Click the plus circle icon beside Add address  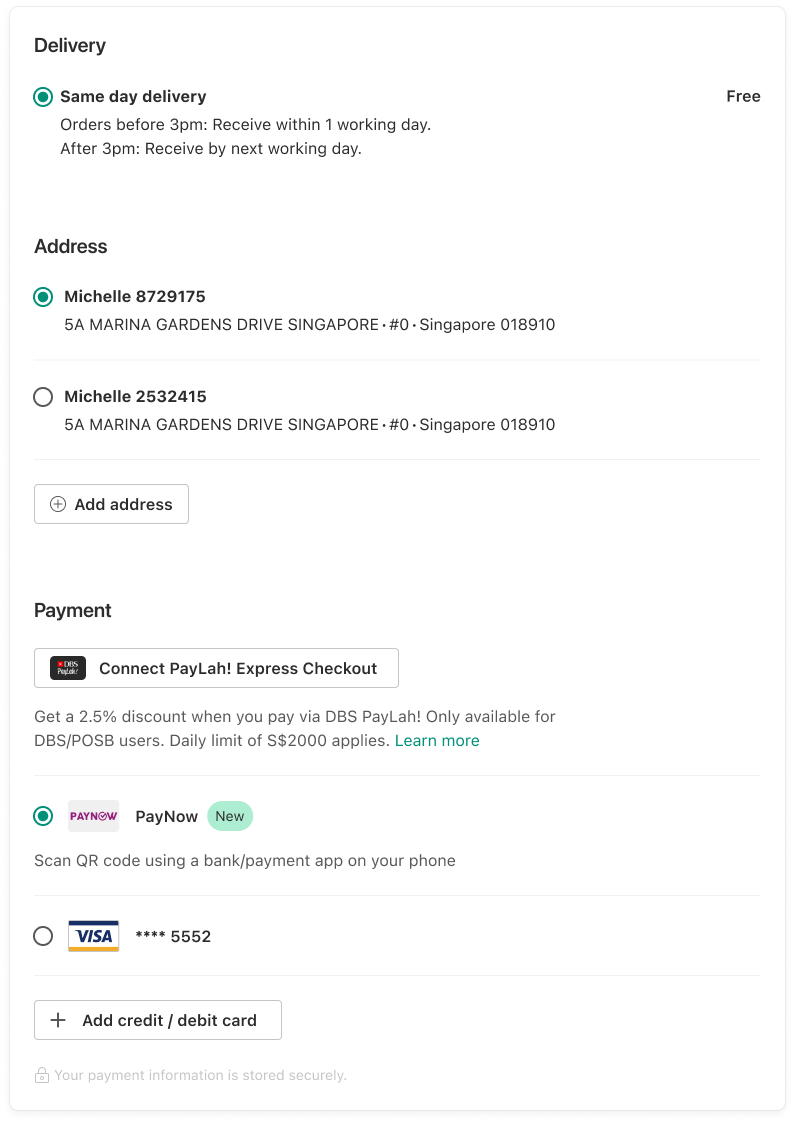58,504
